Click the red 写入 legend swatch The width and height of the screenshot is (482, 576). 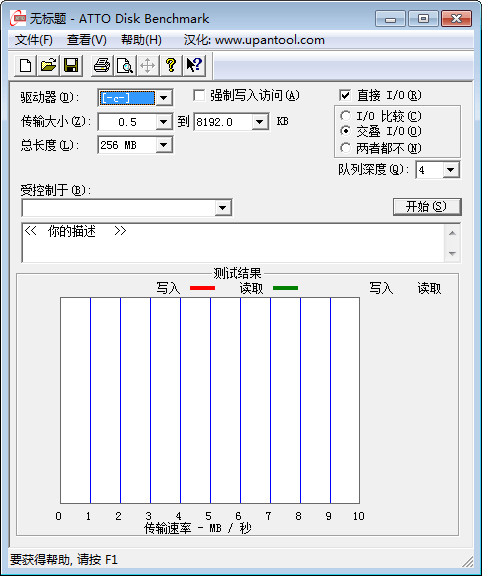pos(202,288)
